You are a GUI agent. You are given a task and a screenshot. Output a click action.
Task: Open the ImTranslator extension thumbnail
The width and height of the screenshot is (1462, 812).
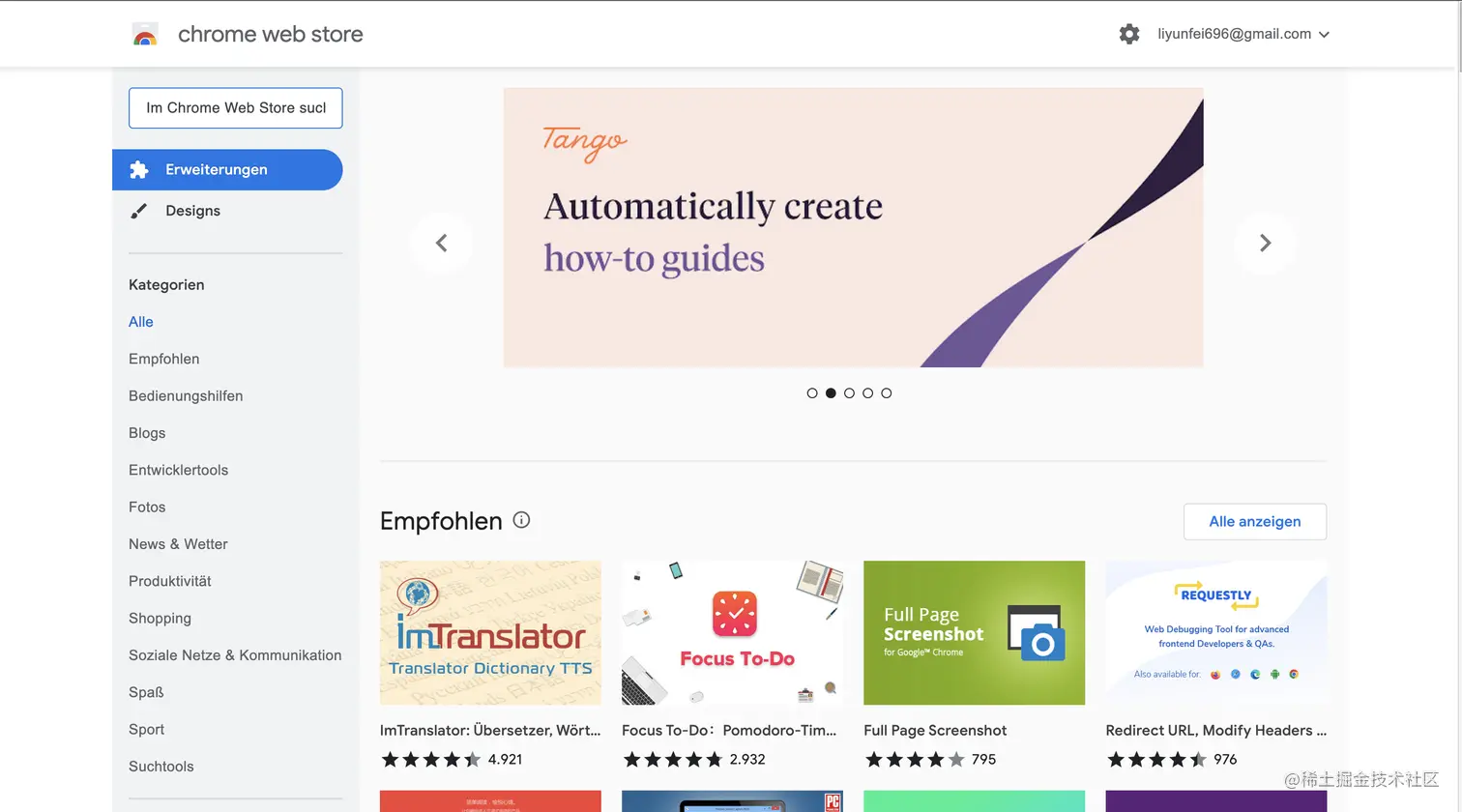click(x=490, y=633)
